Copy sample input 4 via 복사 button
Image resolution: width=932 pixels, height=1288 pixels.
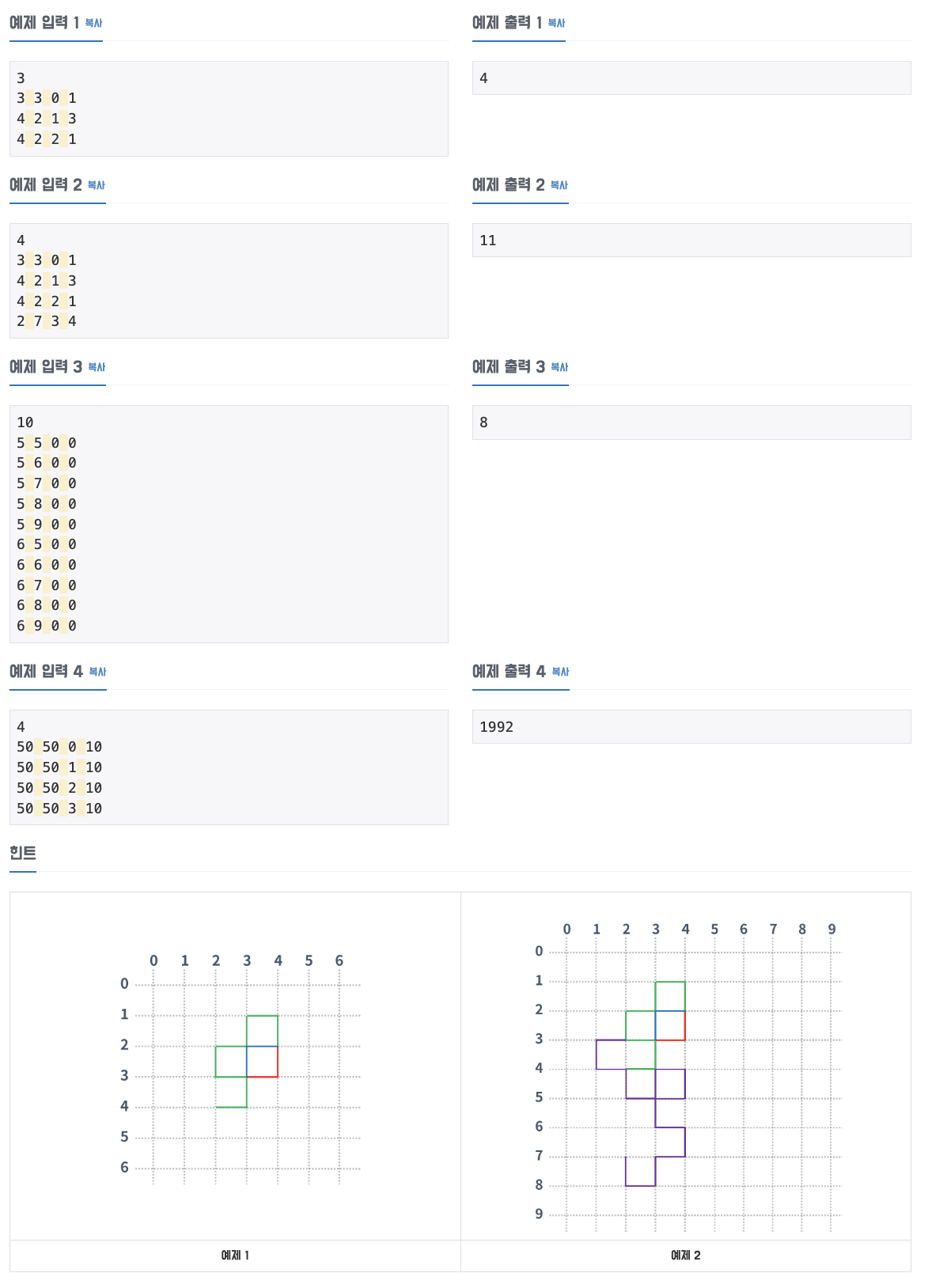click(96, 672)
